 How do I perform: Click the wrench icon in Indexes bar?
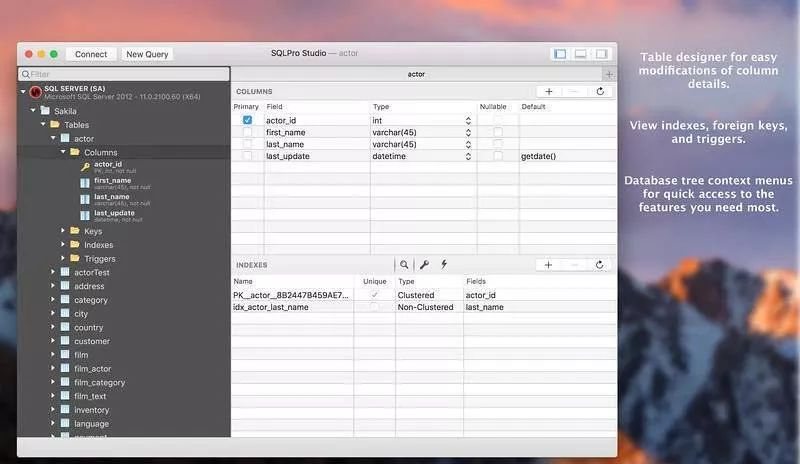(x=424, y=264)
